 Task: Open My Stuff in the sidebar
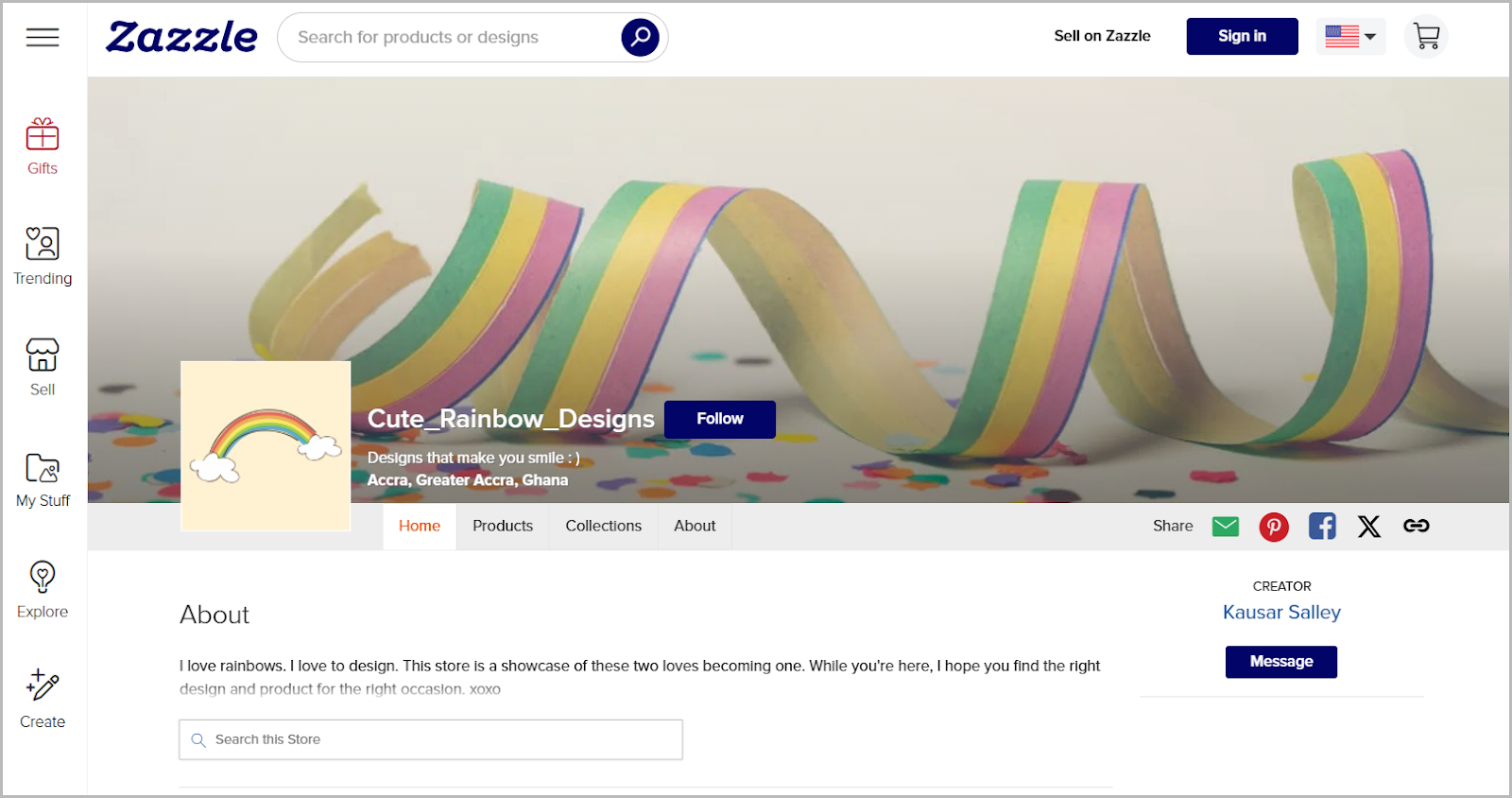click(43, 479)
